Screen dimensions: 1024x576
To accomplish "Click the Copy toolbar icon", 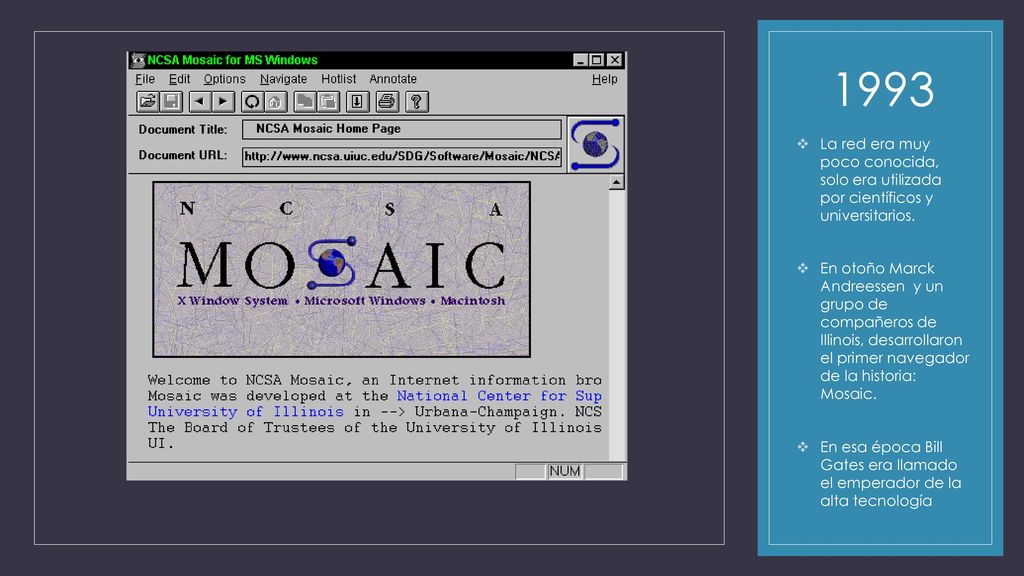I will click(304, 102).
